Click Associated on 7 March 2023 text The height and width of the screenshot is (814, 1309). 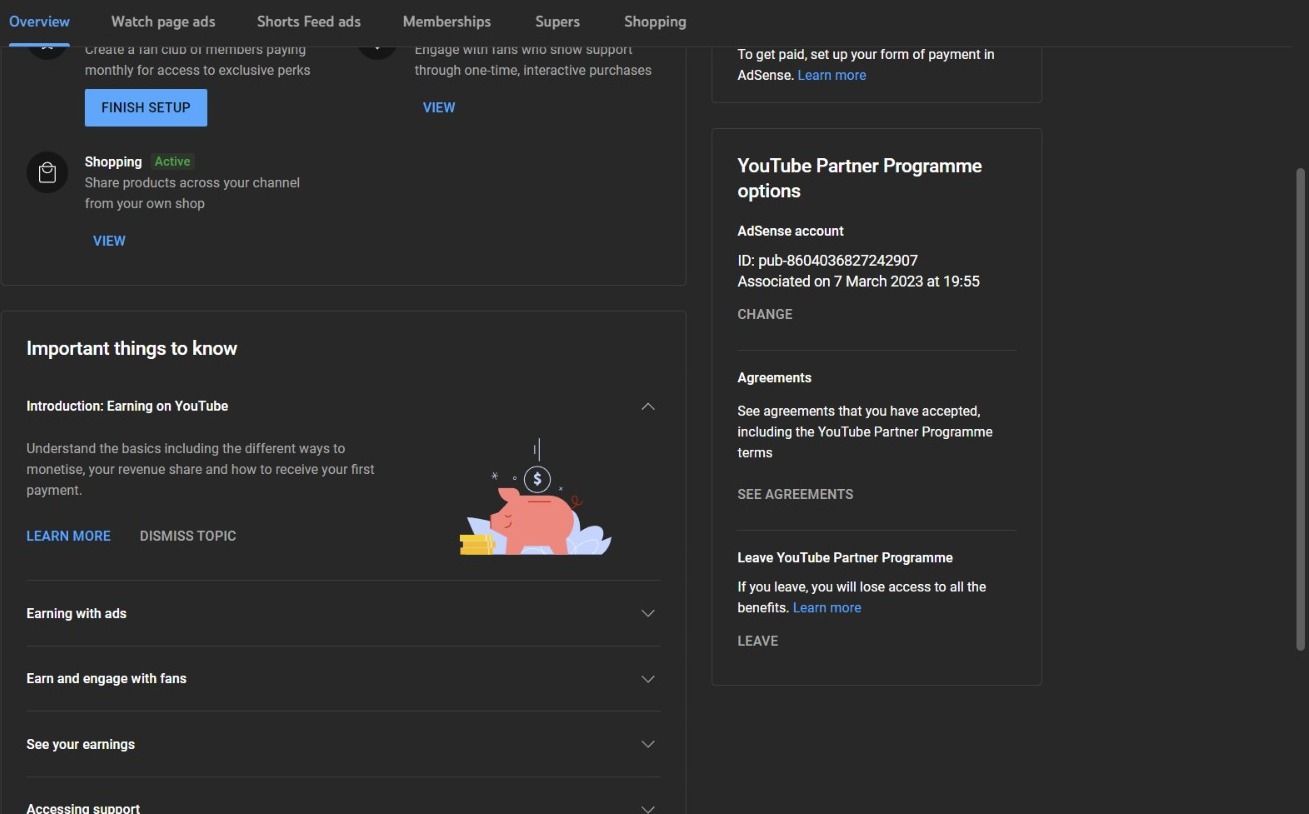[859, 281]
